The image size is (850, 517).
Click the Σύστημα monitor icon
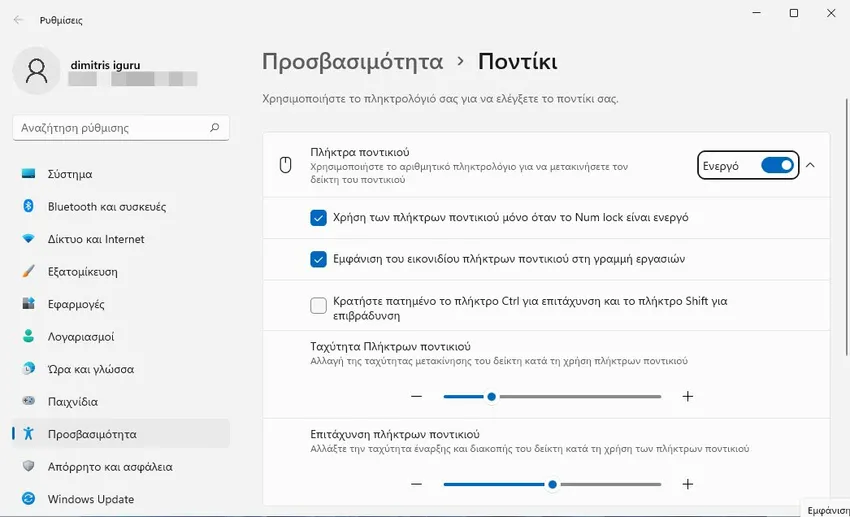tap(28, 173)
